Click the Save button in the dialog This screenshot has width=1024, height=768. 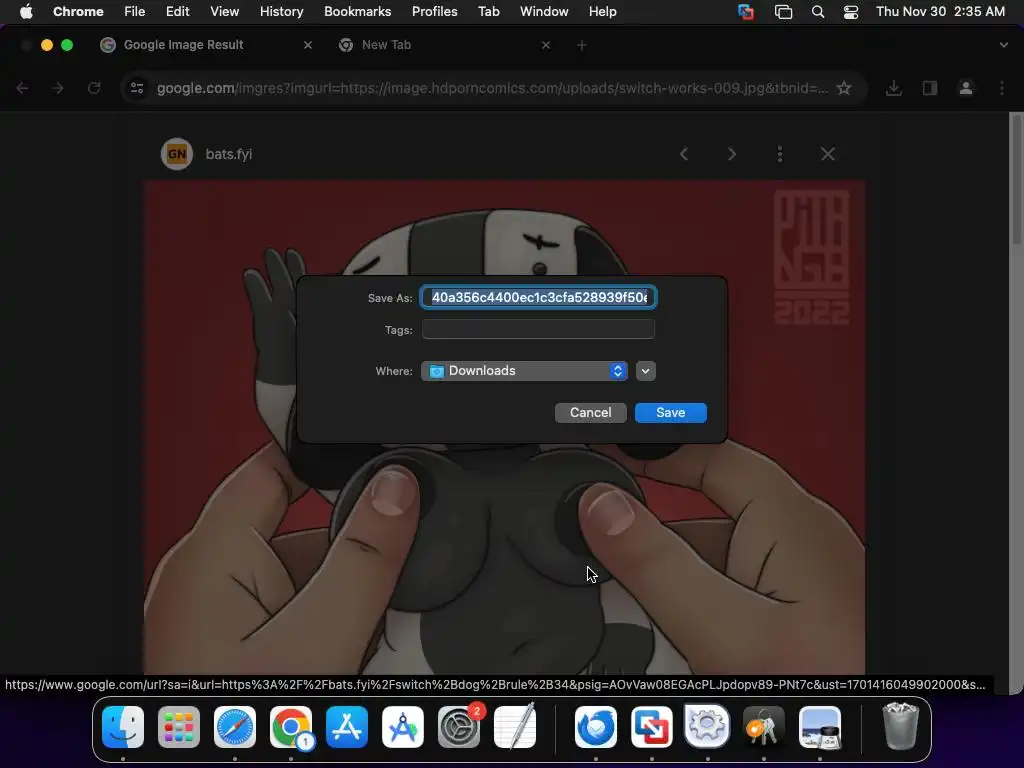pyautogui.click(x=670, y=413)
